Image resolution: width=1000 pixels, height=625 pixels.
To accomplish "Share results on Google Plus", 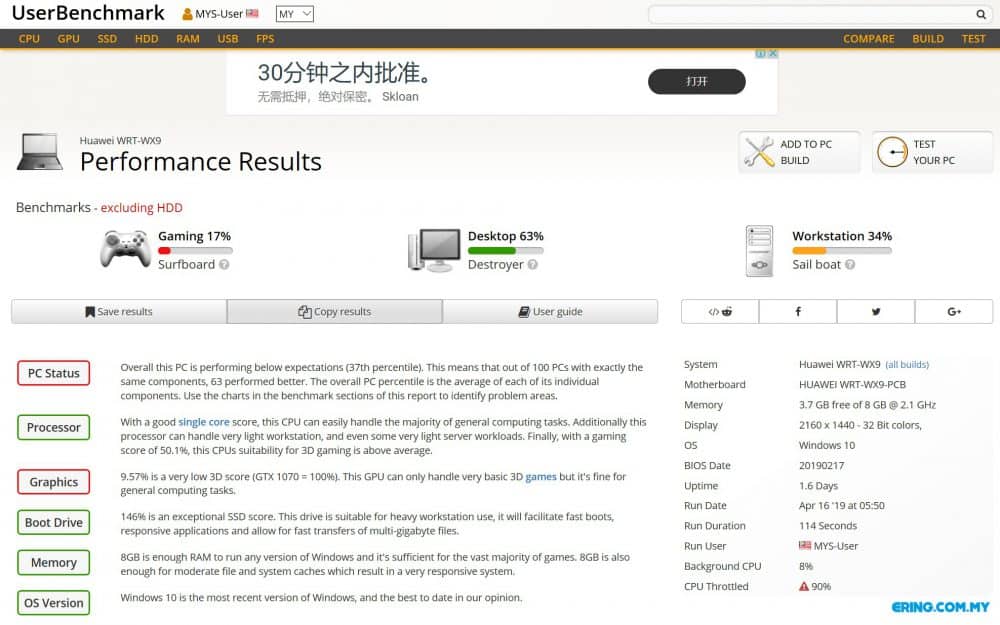I will pyautogui.click(x=954, y=312).
